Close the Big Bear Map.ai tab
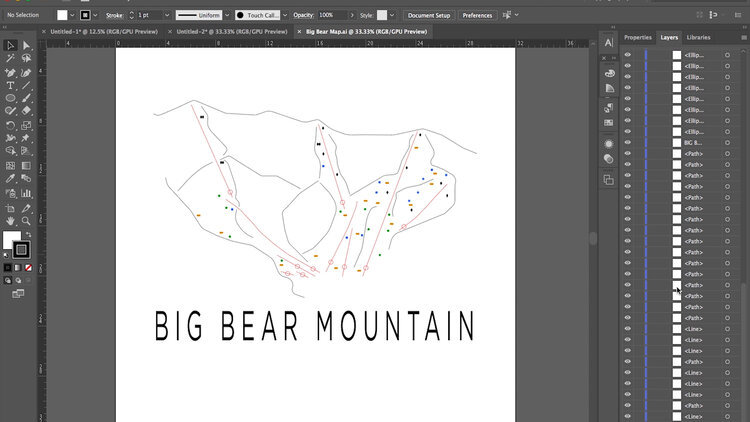 [x=299, y=32]
